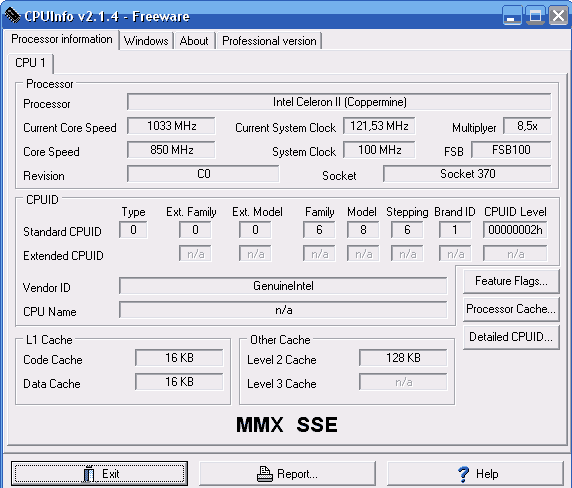Click the Standard CPUID Ext. Family field

[x=195, y=230]
